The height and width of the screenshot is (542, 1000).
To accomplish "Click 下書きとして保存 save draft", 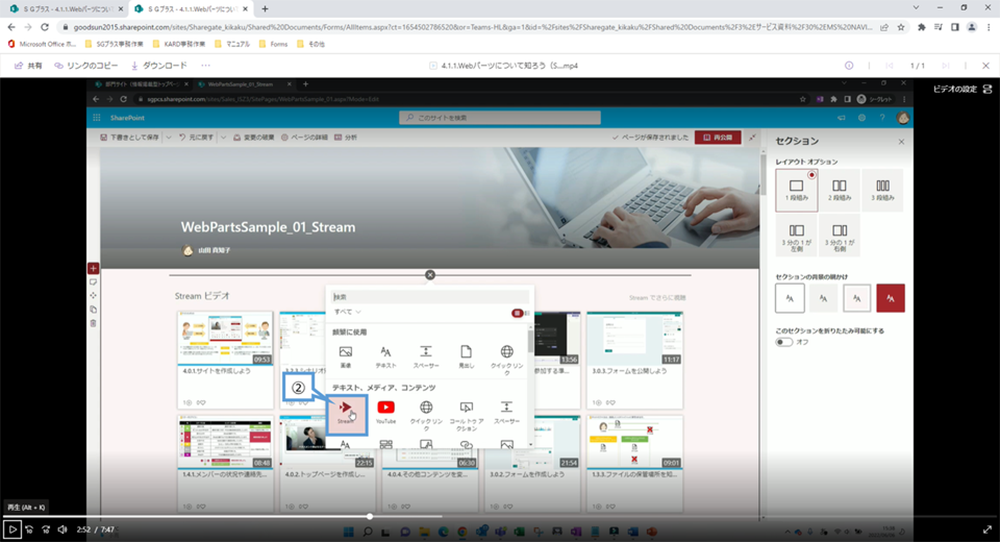I will (x=130, y=137).
